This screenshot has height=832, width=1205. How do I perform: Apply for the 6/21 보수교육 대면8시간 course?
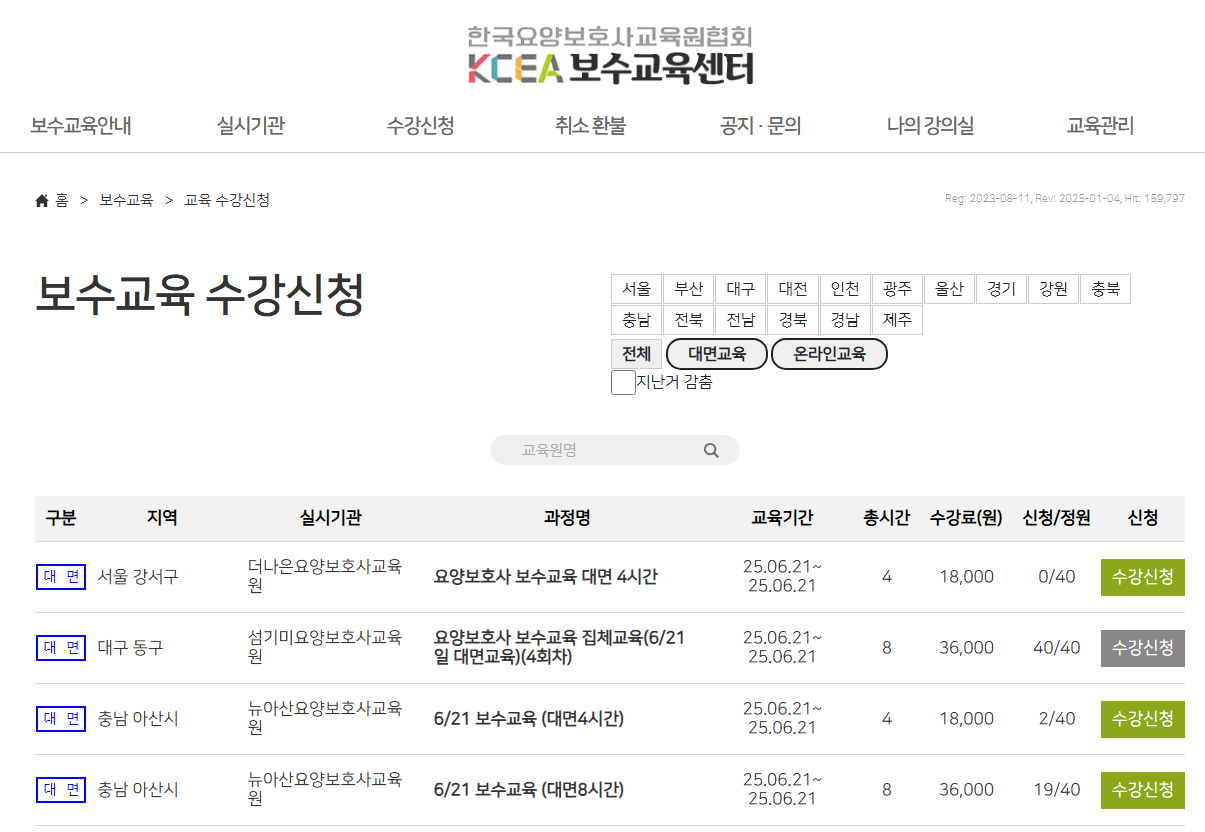point(1142,790)
